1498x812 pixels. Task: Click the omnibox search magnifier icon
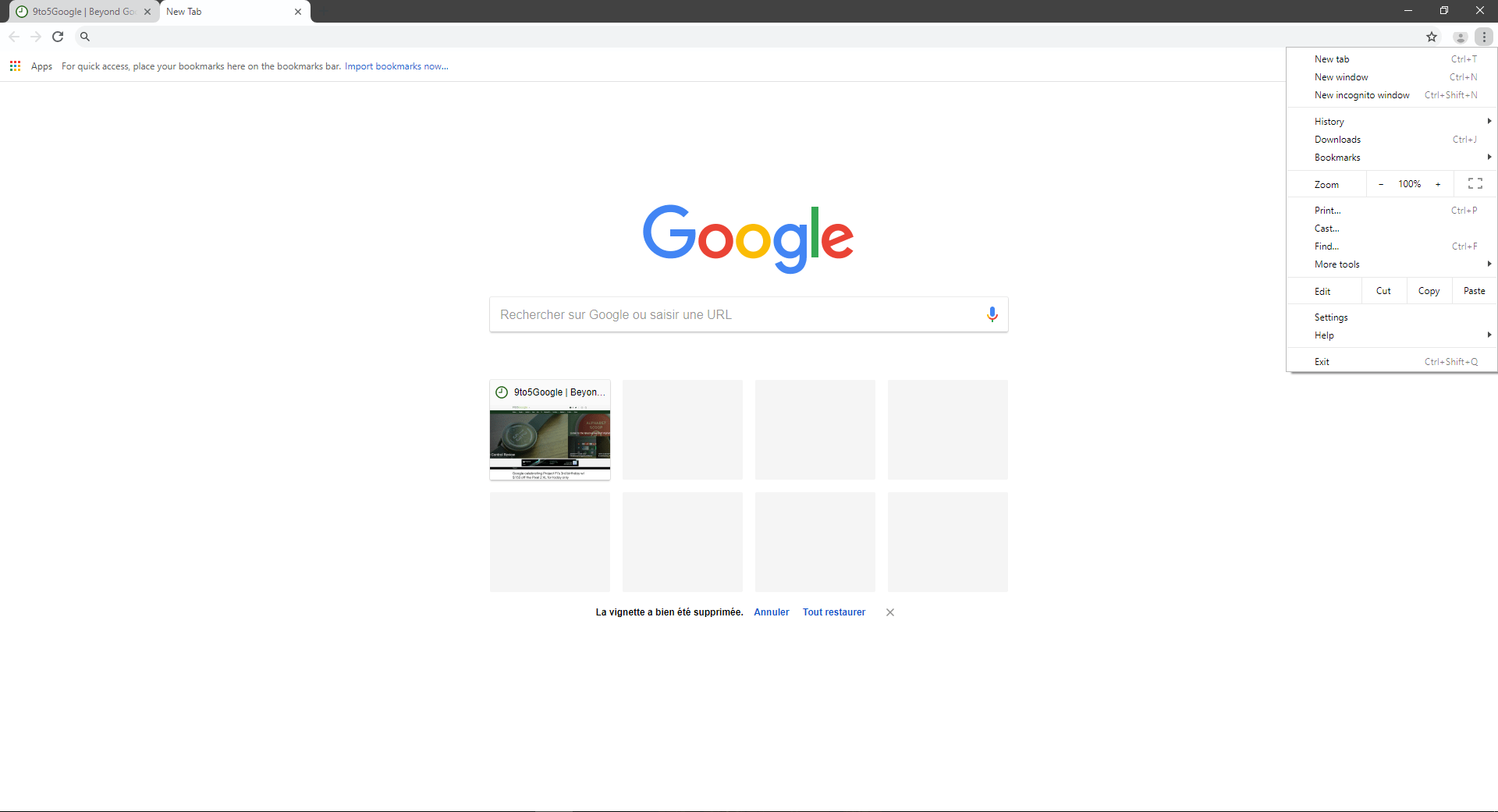(x=85, y=36)
